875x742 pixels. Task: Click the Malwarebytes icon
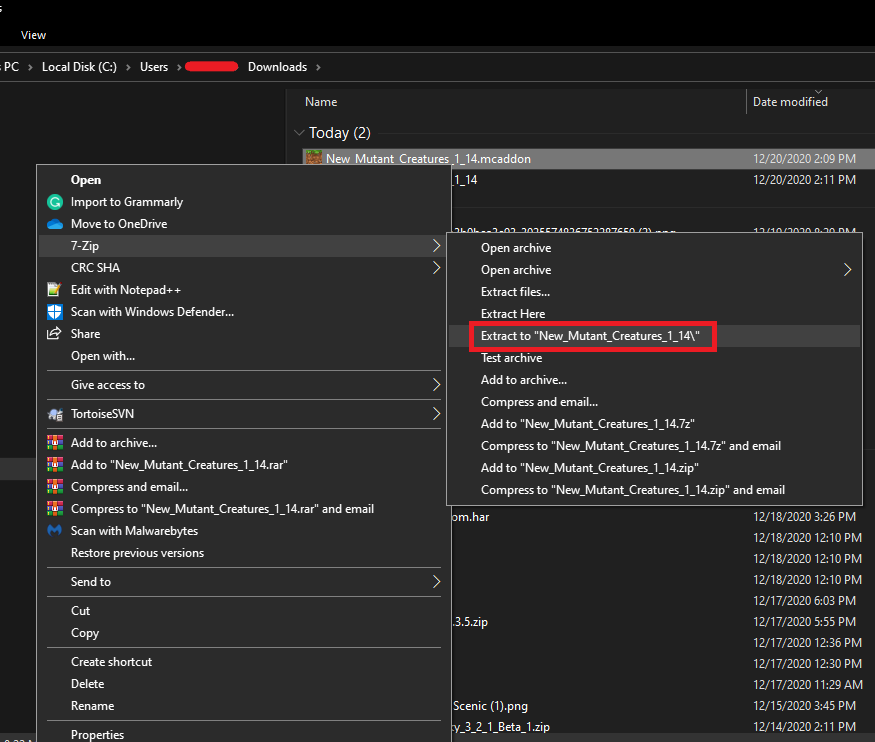click(53, 530)
